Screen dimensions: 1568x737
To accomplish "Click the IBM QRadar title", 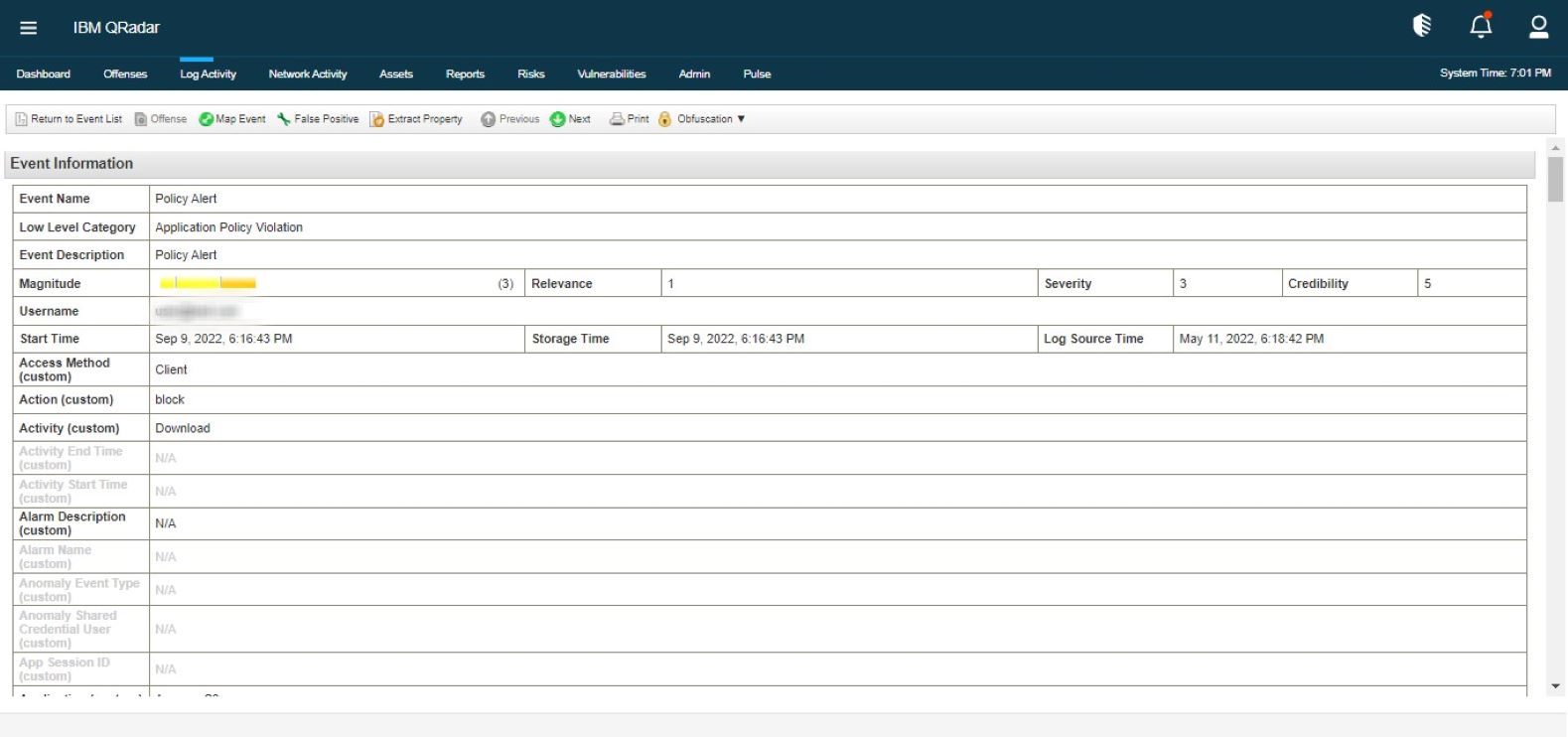I will pyautogui.click(x=116, y=28).
